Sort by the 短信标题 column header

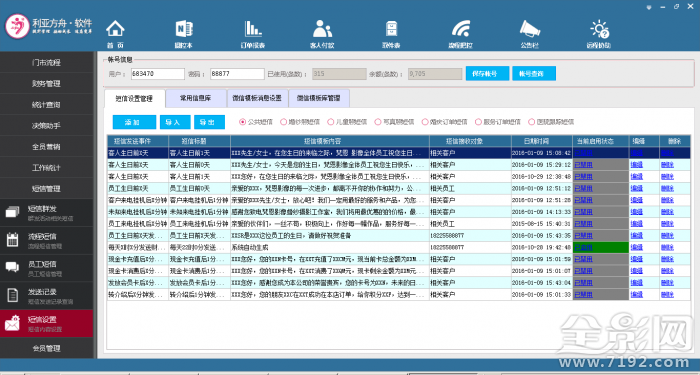200,141
